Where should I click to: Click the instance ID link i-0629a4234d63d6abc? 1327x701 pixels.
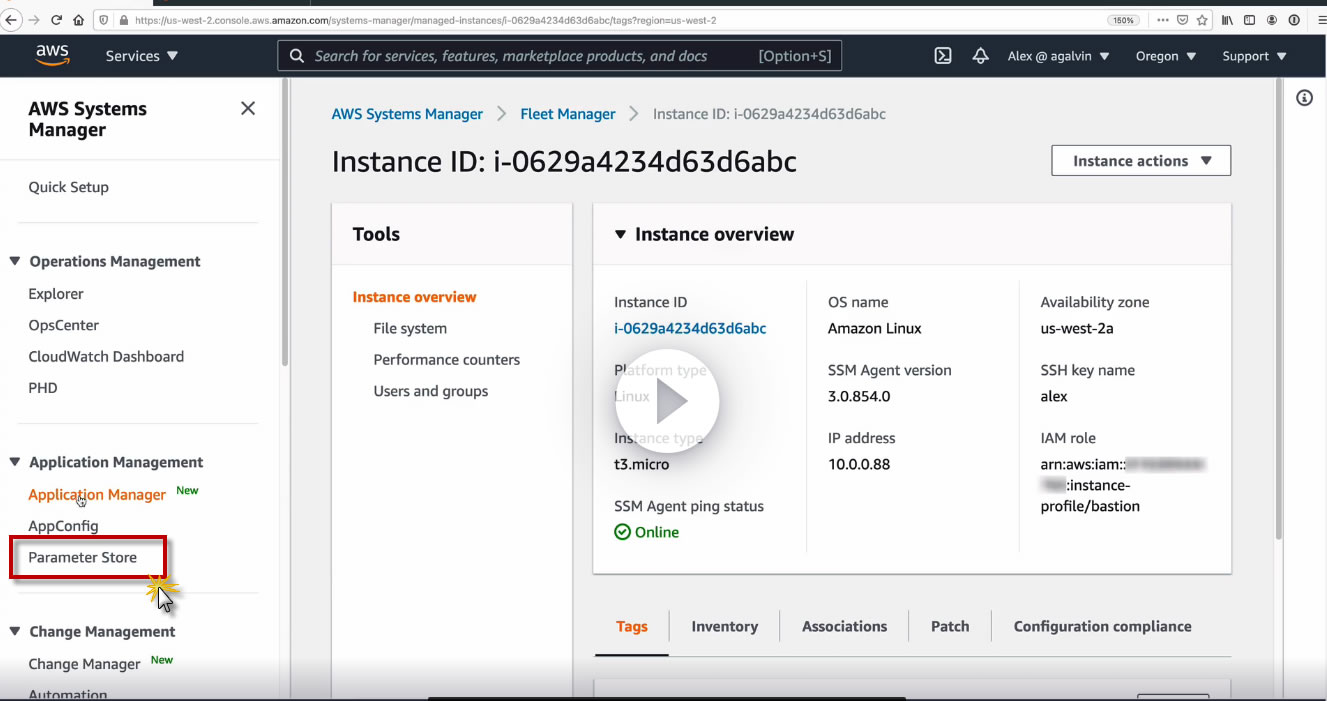tap(690, 328)
